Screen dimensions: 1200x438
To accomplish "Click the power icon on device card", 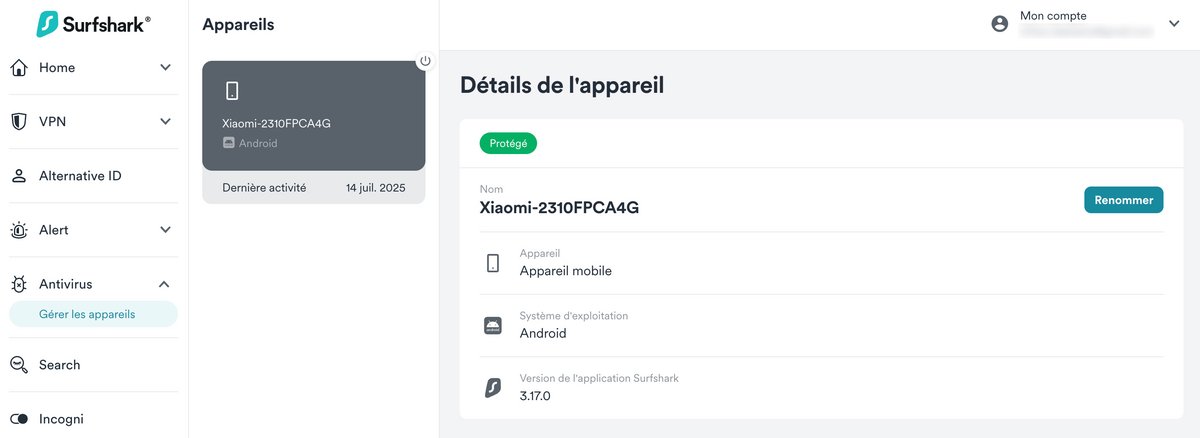I will (x=425, y=61).
